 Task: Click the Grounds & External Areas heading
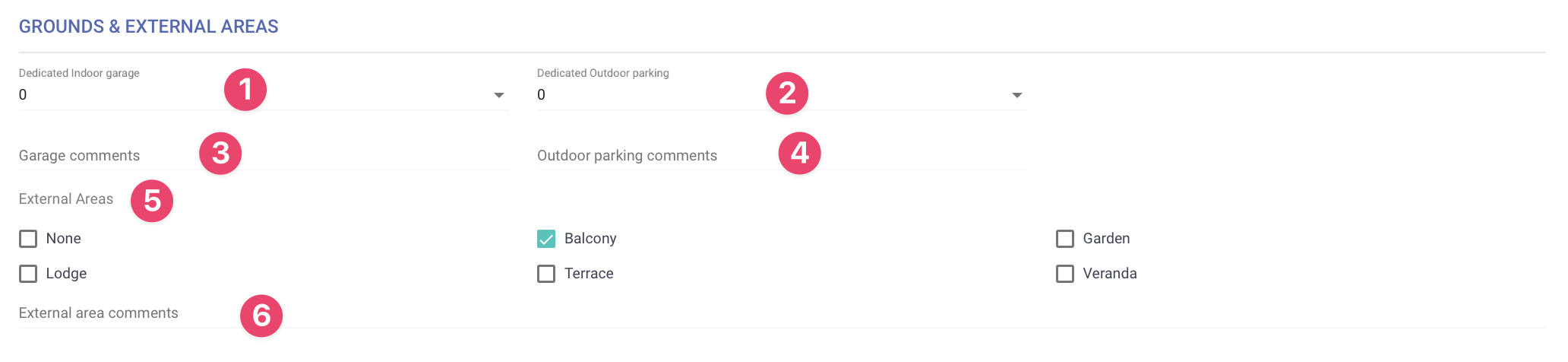(149, 27)
